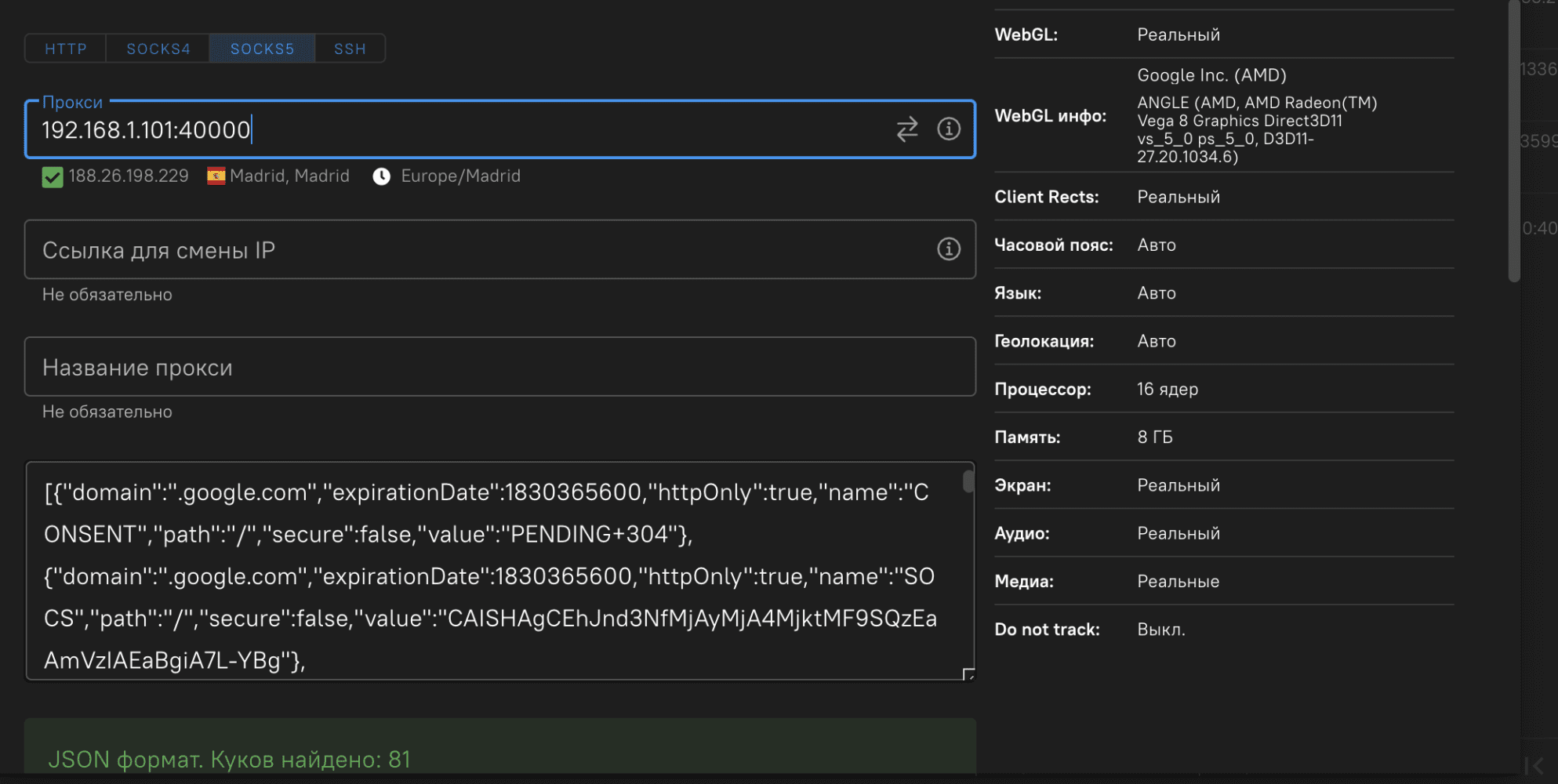This screenshot has width=1558, height=784.
Task: Open the info icon in the proxy field
Action: click(949, 129)
